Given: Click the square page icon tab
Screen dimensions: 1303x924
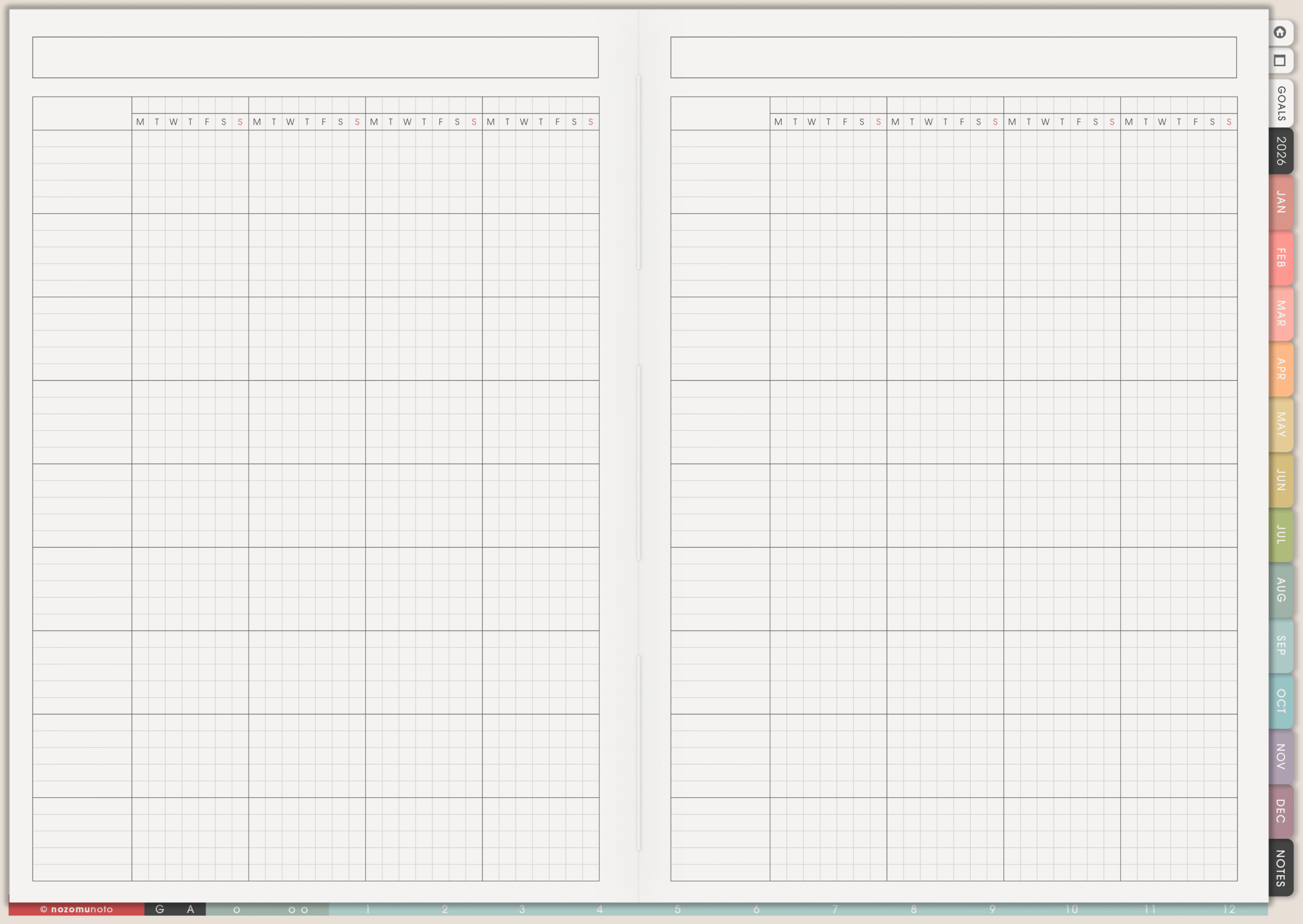Looking at the screenshot, I should pyautogui.click(x=1280, y=61).
